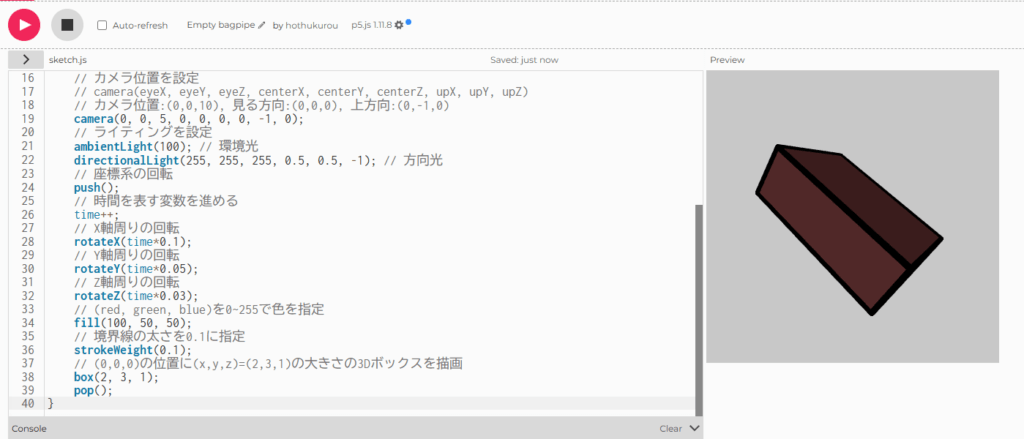Open the p5.js version settings gear
Screen dimensions: 1024x439
[x=399, y=25]
